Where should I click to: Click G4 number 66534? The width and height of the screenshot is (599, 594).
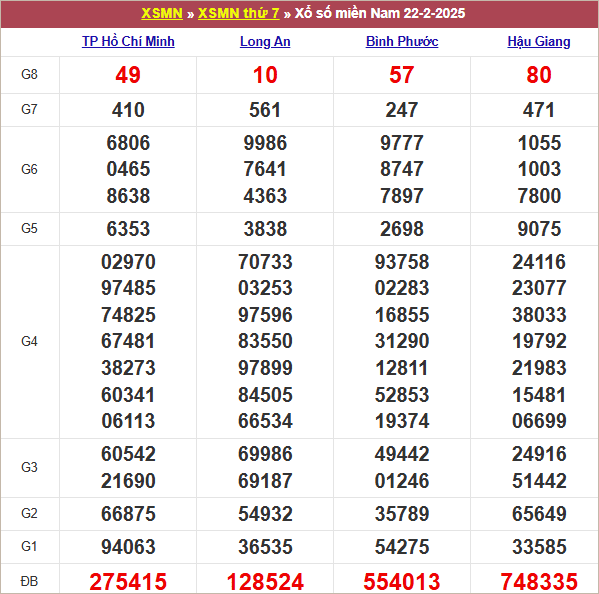[x=265, y=421]
